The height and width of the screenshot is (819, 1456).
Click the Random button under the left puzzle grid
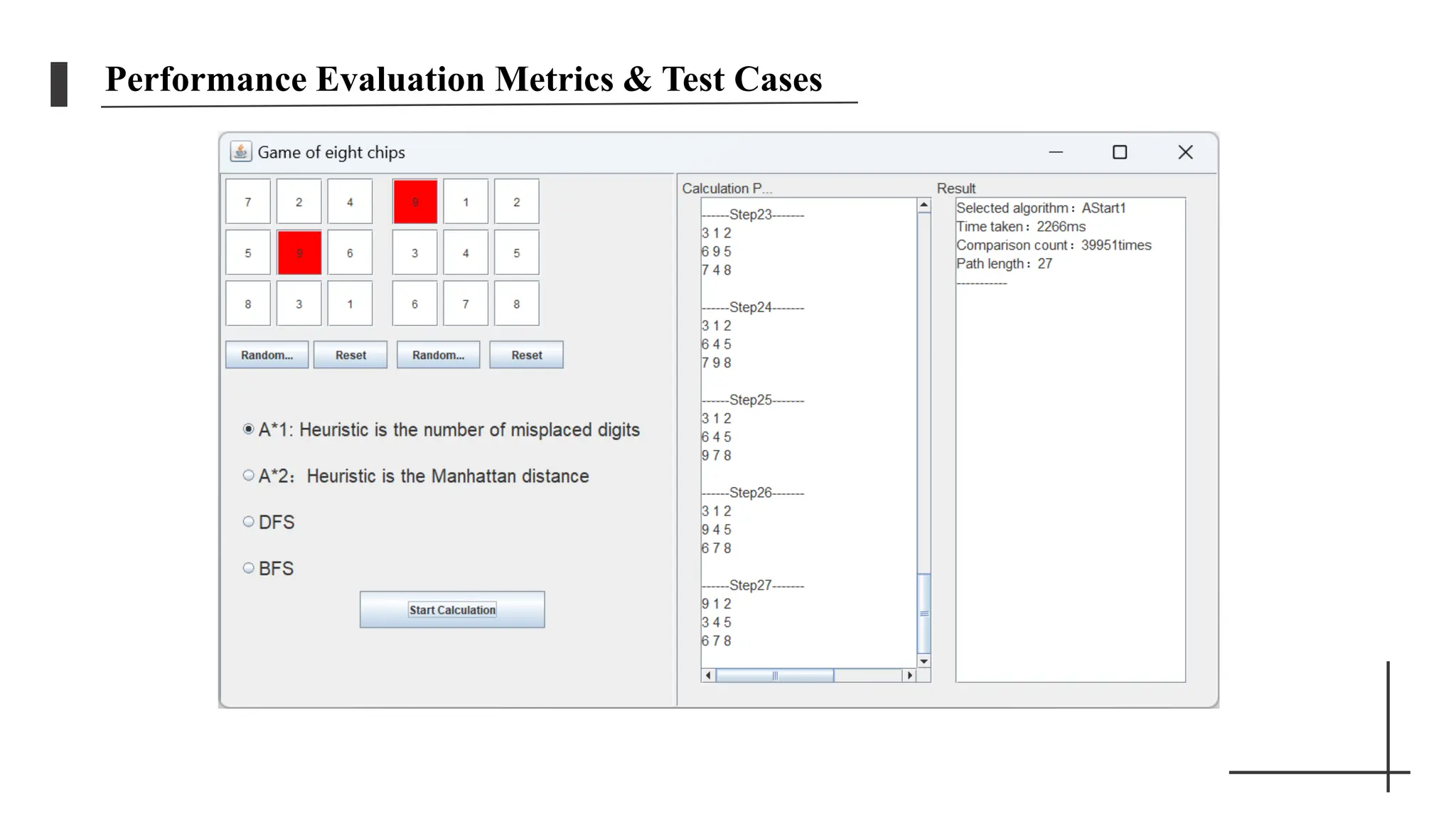coord(267,355)
